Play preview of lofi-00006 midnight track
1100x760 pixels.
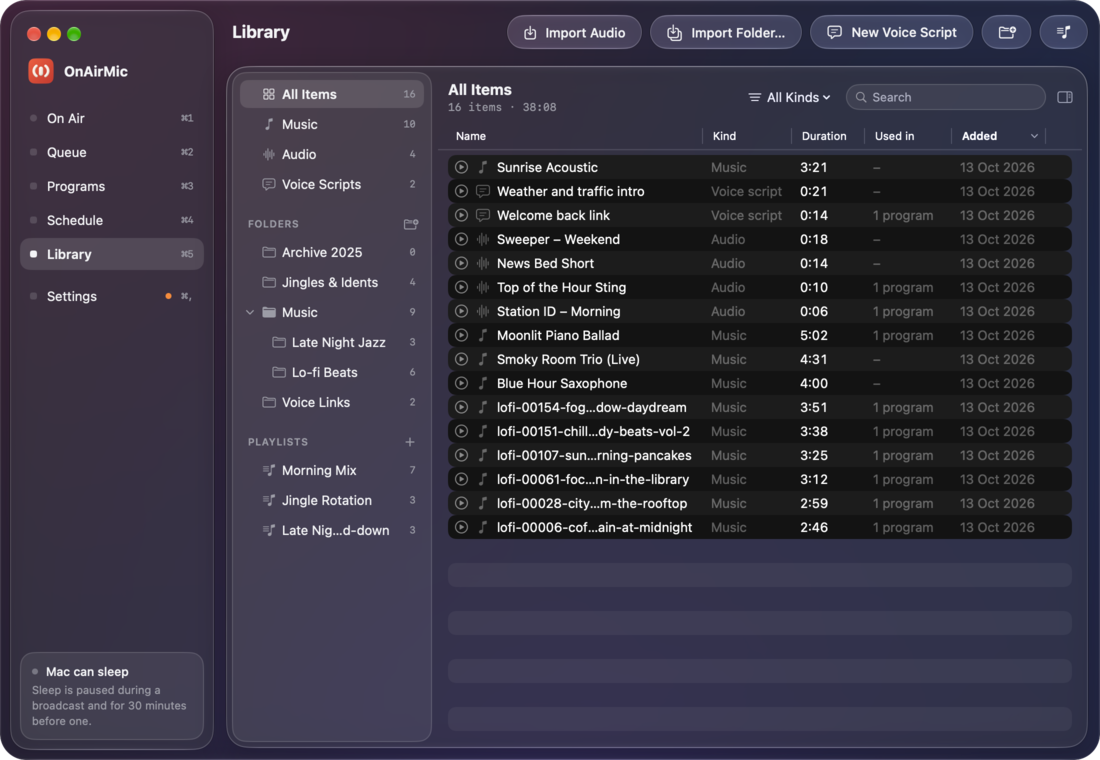[461, 527]
